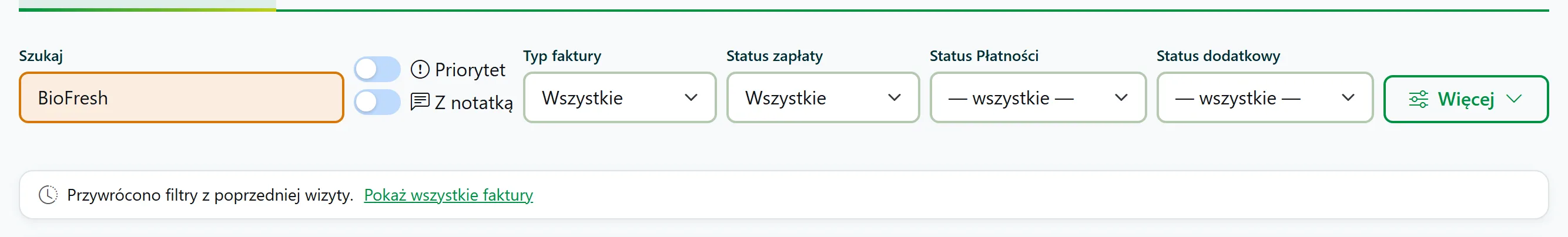Click the Status Płatności dropdown arrow
This screenshot has width=1568, height=237.
click(1121, 97)
